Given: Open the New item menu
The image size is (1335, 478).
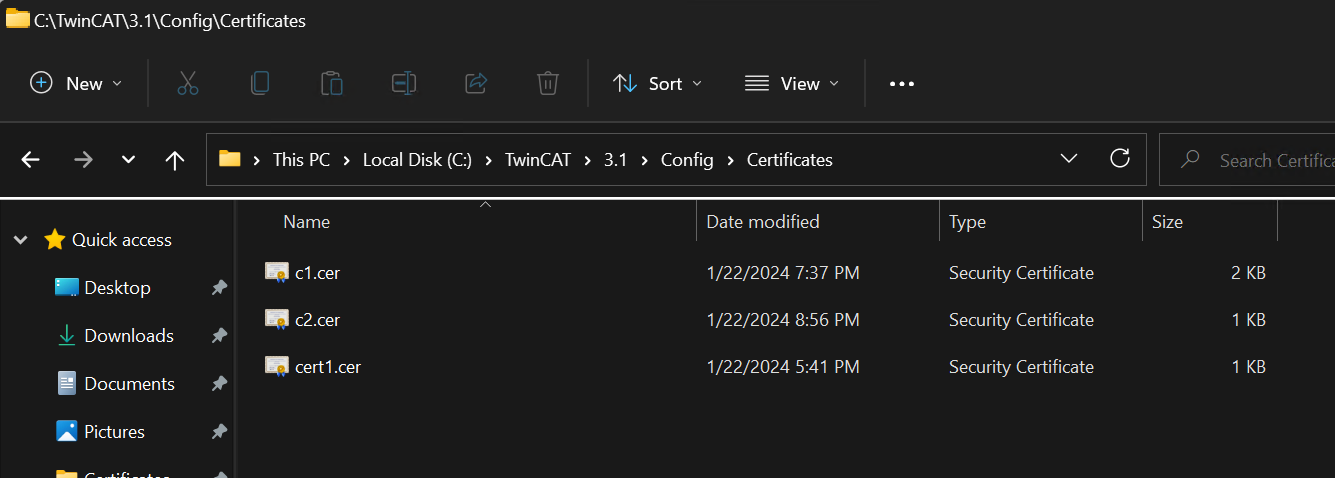Looking at the screenshot, I should click(76, 83).
